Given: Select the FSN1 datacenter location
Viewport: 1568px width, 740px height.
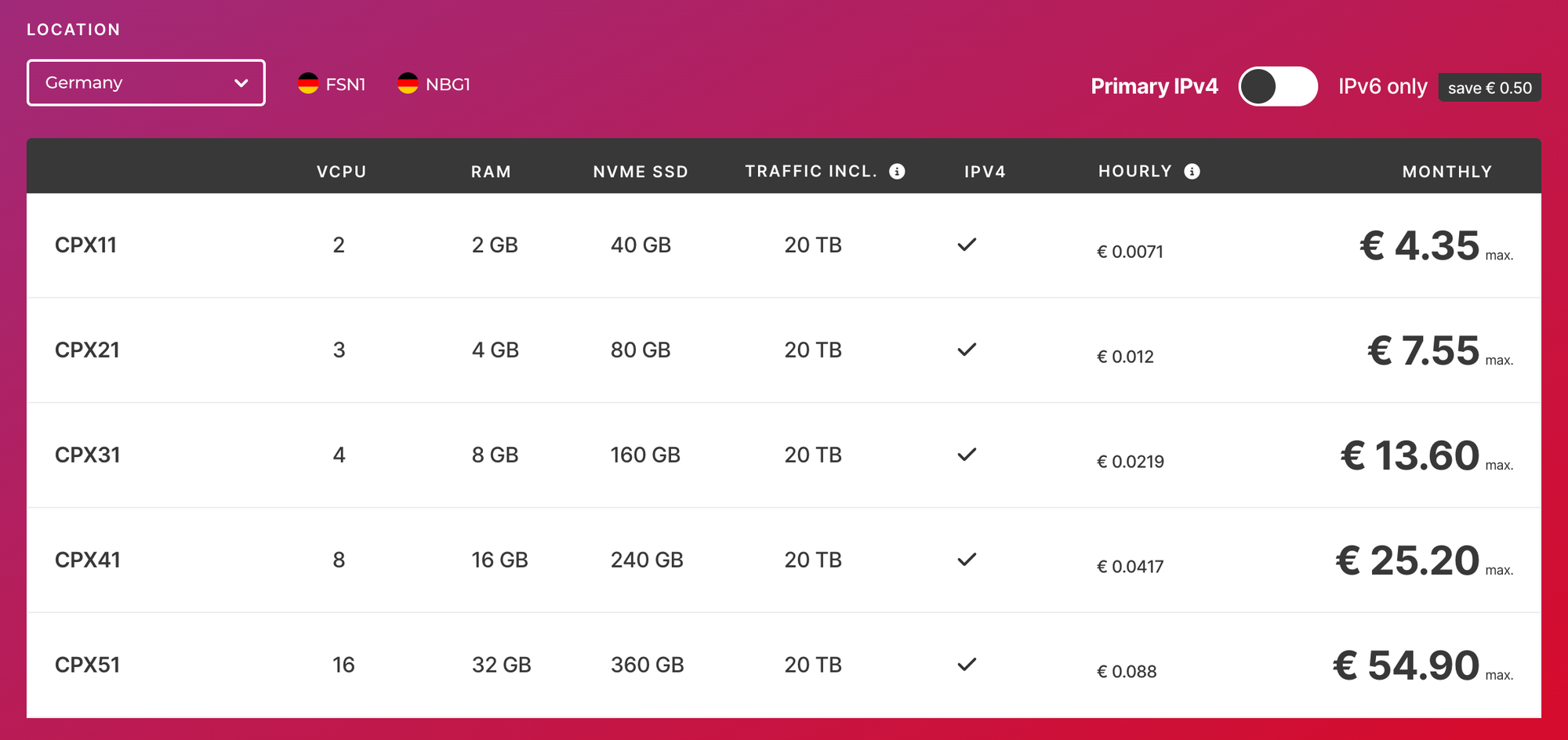Looking at the screenshot, I should tap(345, 84).
